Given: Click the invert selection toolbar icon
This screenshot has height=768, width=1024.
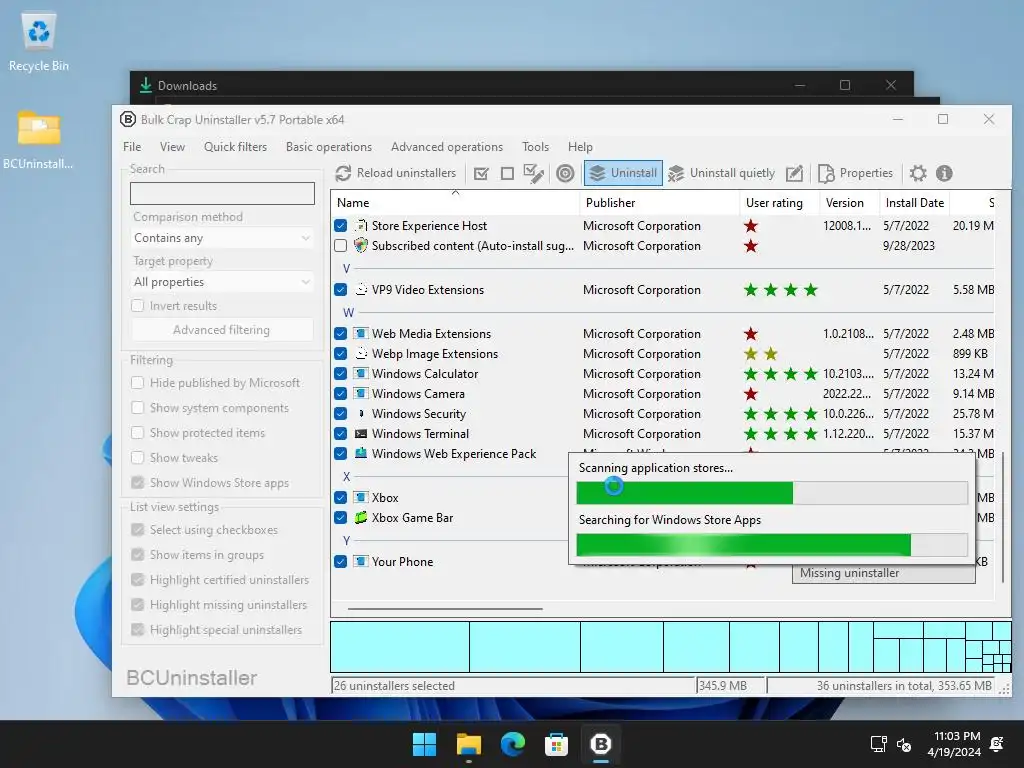Looking at the screenshot, I should [x=534, y=174].
